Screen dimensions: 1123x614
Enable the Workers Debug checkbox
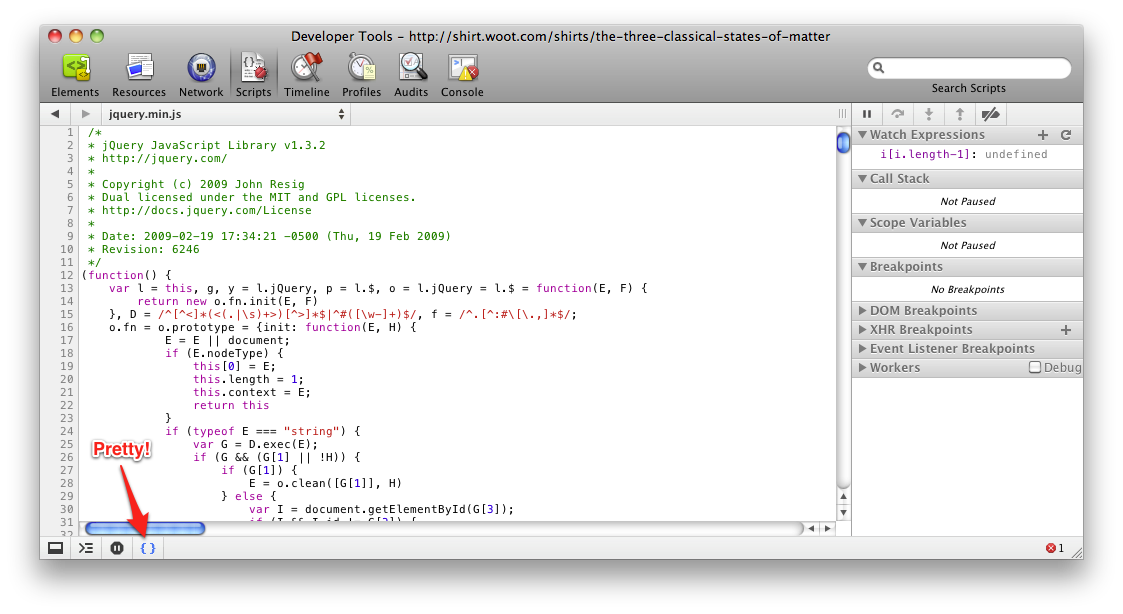tap(1035, 368)
